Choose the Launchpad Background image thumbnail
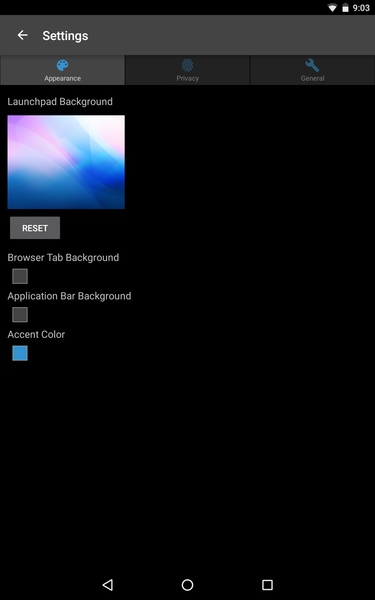The height and width of the screenshot is (600, 375). coord(66,162)
